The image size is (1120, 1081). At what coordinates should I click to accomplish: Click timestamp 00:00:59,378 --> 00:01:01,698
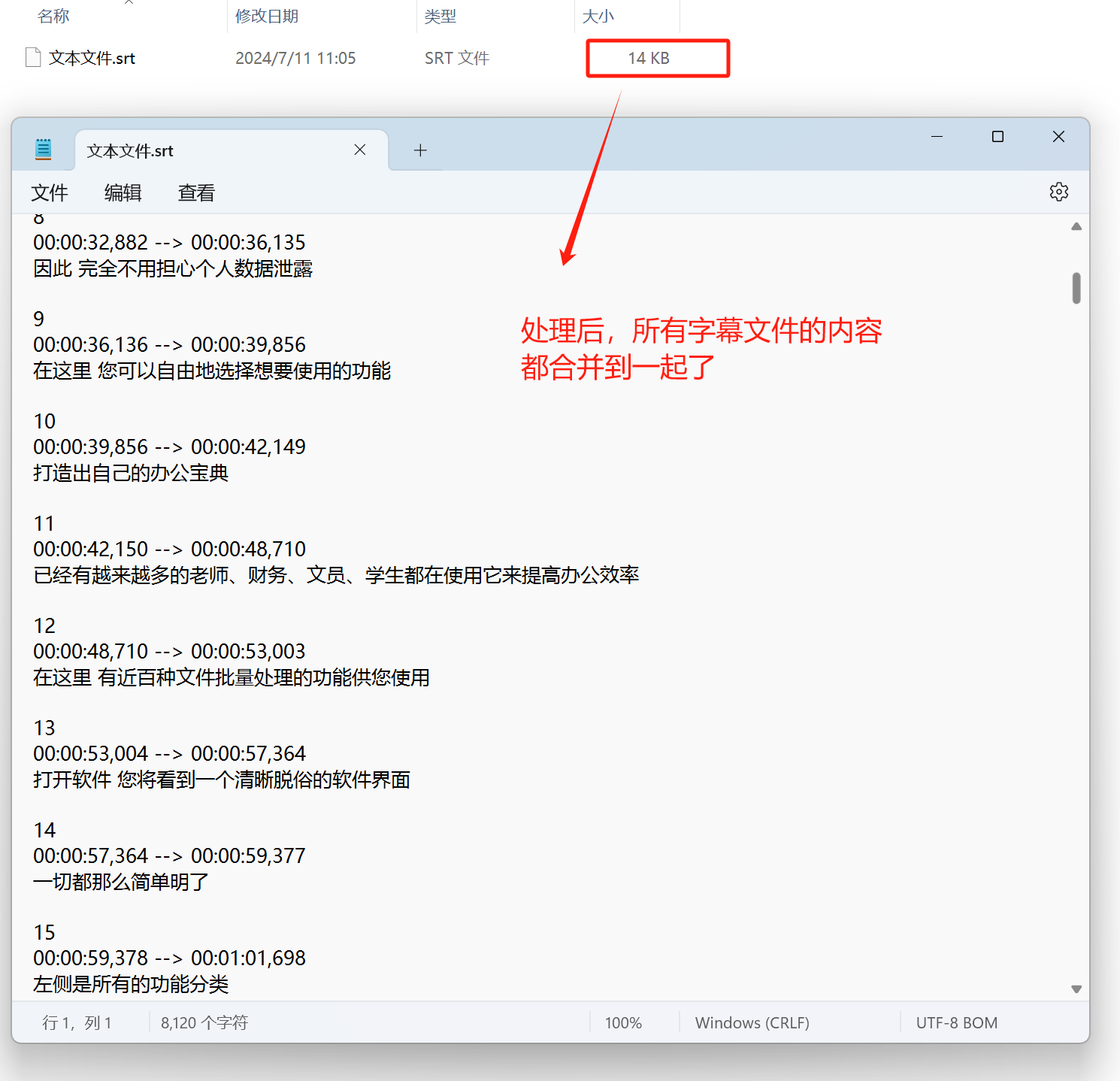tap(169, 958)
